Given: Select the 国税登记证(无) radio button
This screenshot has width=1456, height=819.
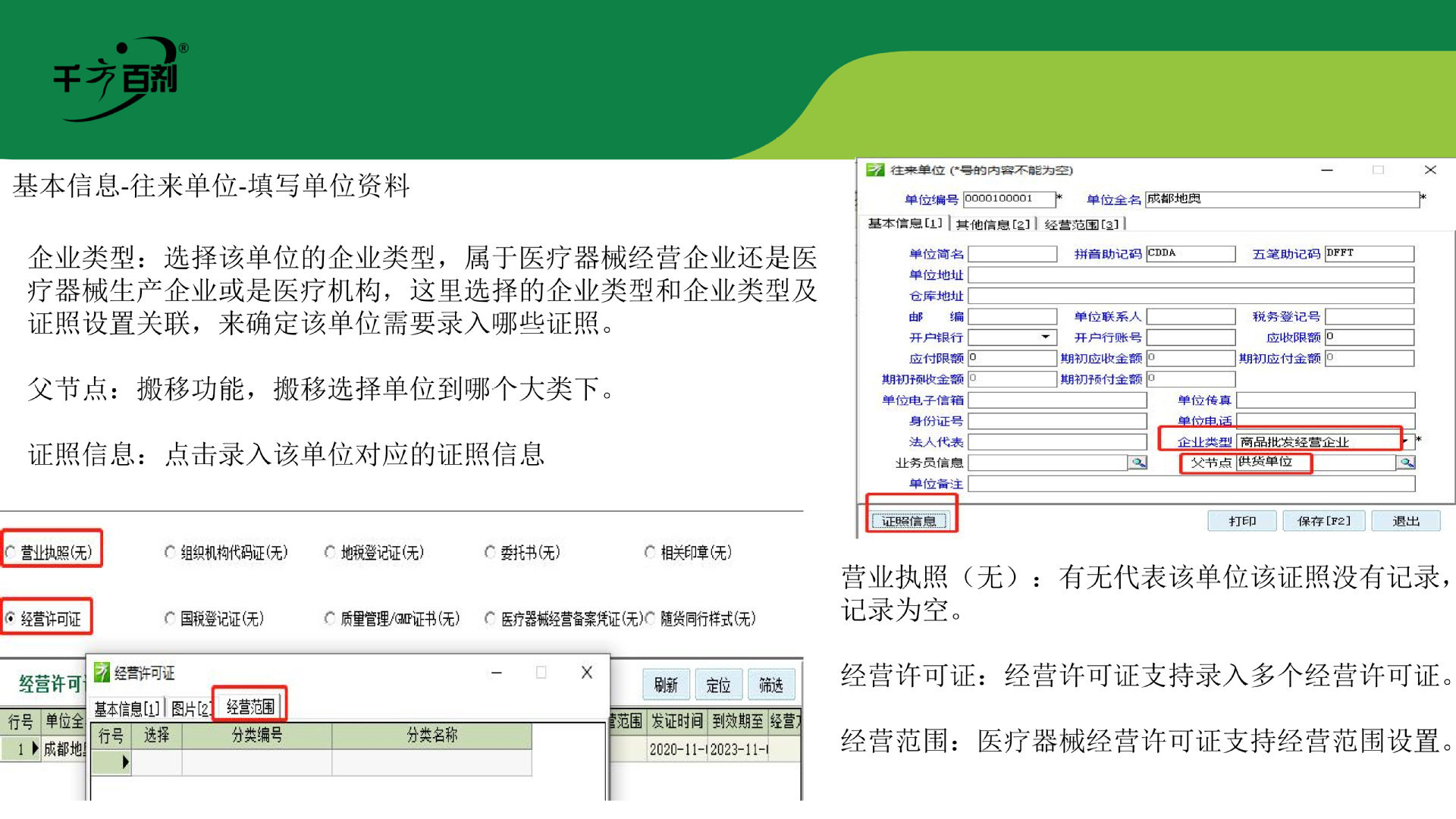Looking at the screenshot, I should tap(170, 618).
